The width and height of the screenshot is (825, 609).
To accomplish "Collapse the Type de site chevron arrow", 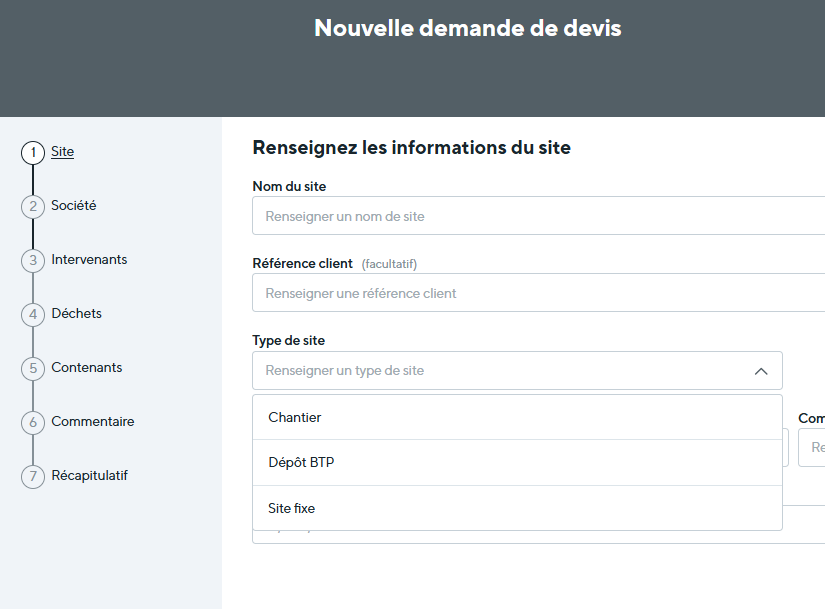I will coord(761,371).
